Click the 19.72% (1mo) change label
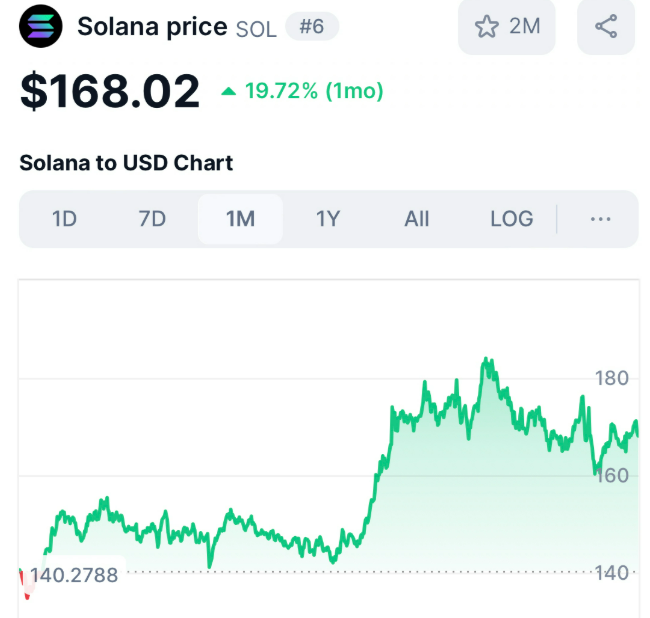The width and height of the screenshot is (650, 618). pyautogui.click(x=314, y=91)
